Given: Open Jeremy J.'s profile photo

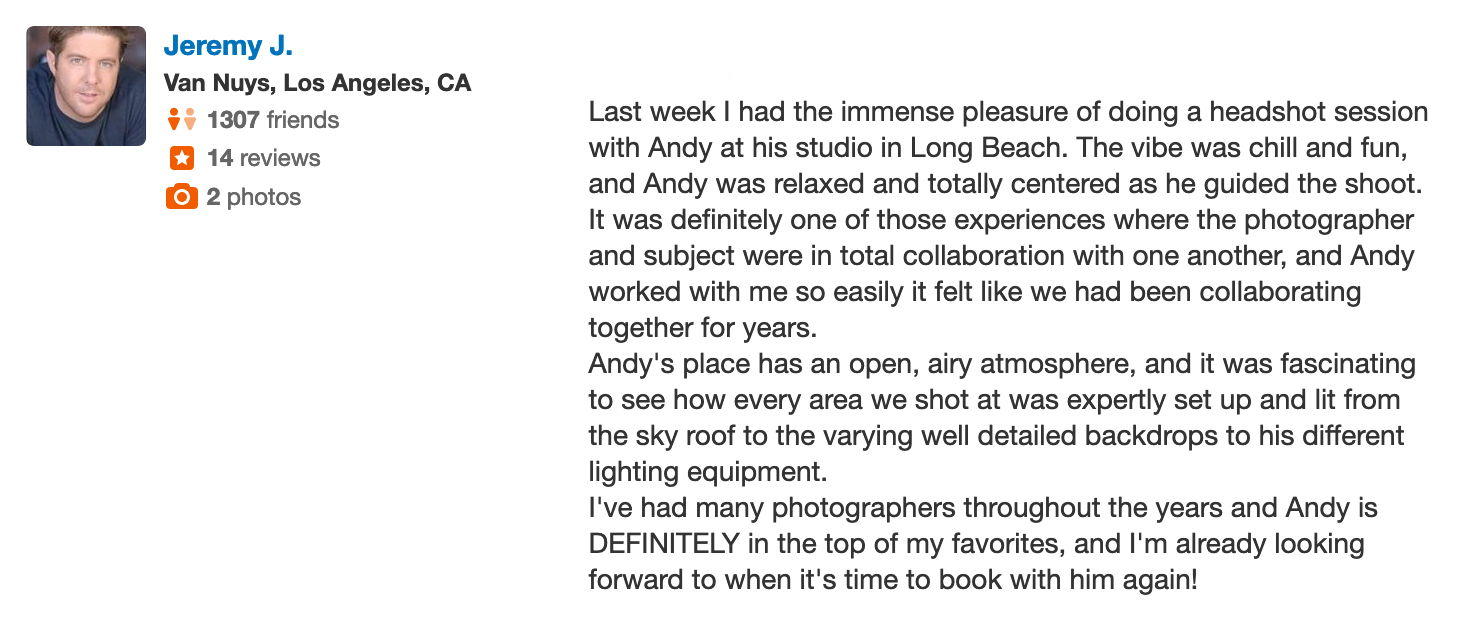Looking at the screenshot, I should [x=86, y=86].
